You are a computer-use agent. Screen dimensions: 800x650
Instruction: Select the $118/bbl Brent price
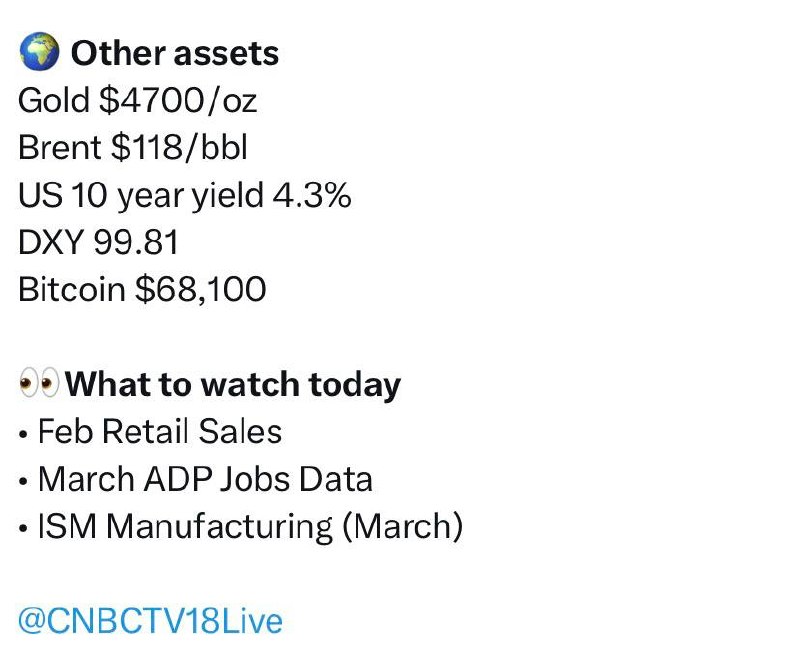[x=178, y=147]
